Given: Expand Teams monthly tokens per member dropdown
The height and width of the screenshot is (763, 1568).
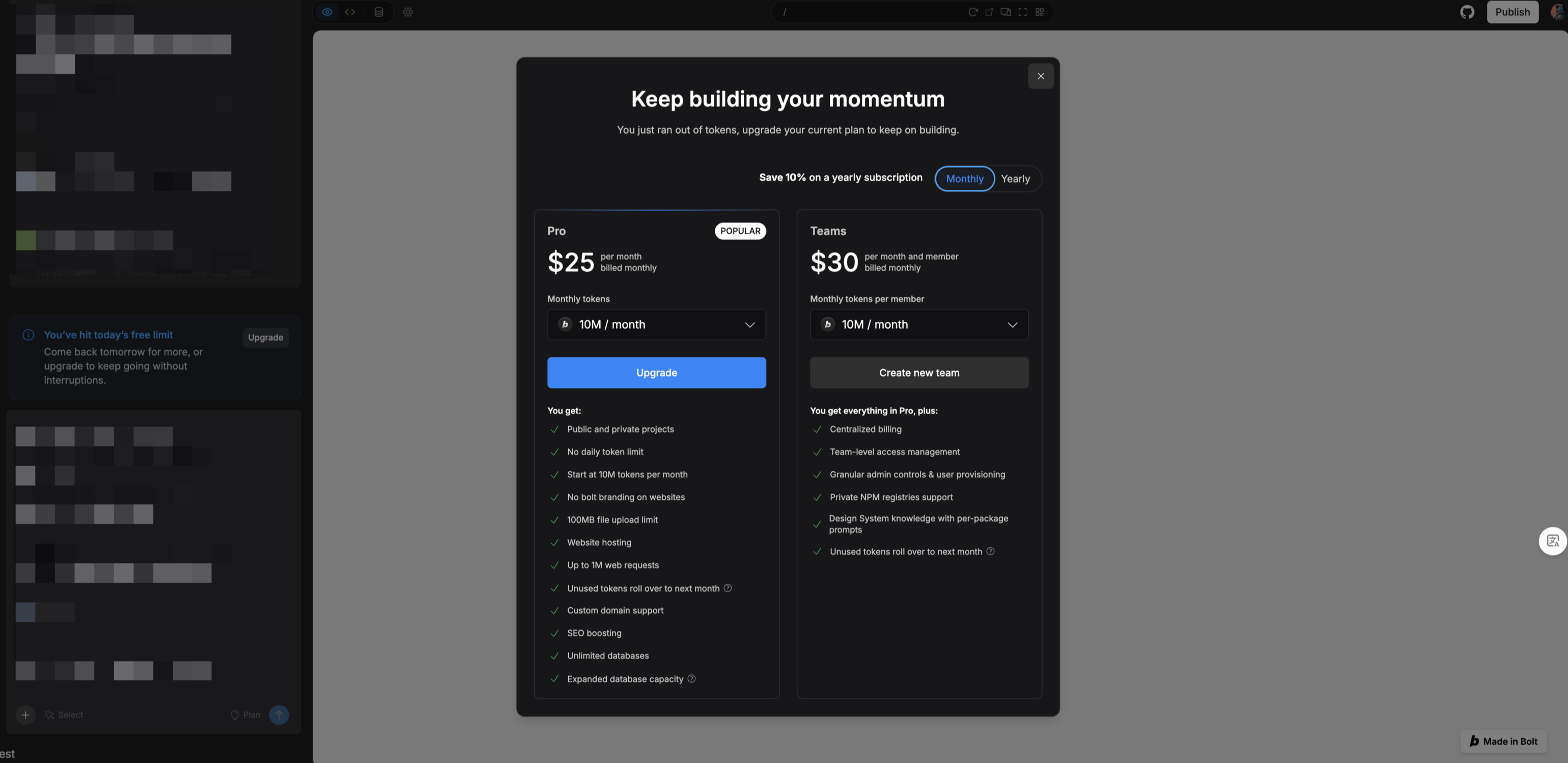Looking at the screenshot, I should coord(918,325).
